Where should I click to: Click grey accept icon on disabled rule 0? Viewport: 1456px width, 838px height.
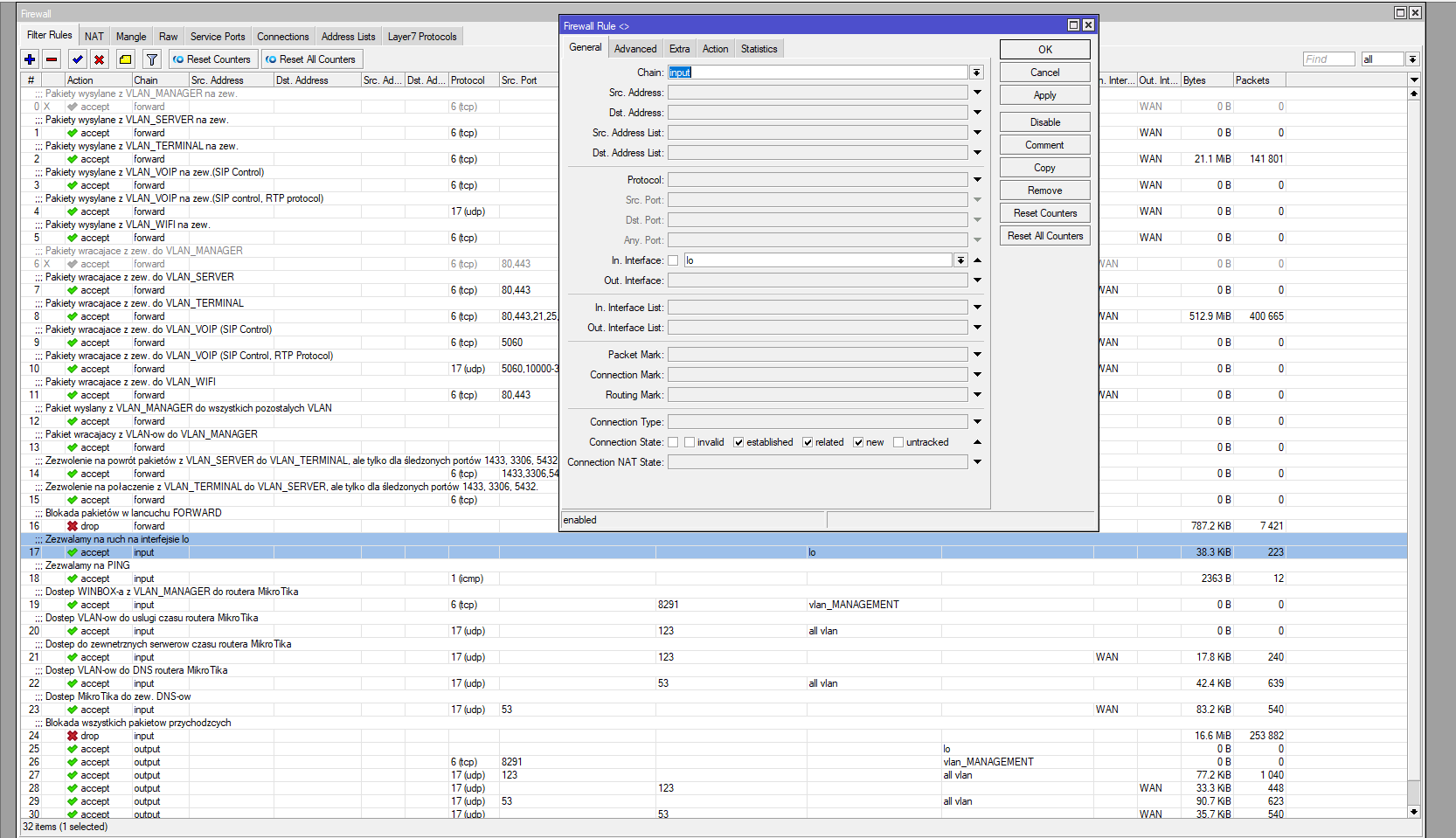coord(73,107)
